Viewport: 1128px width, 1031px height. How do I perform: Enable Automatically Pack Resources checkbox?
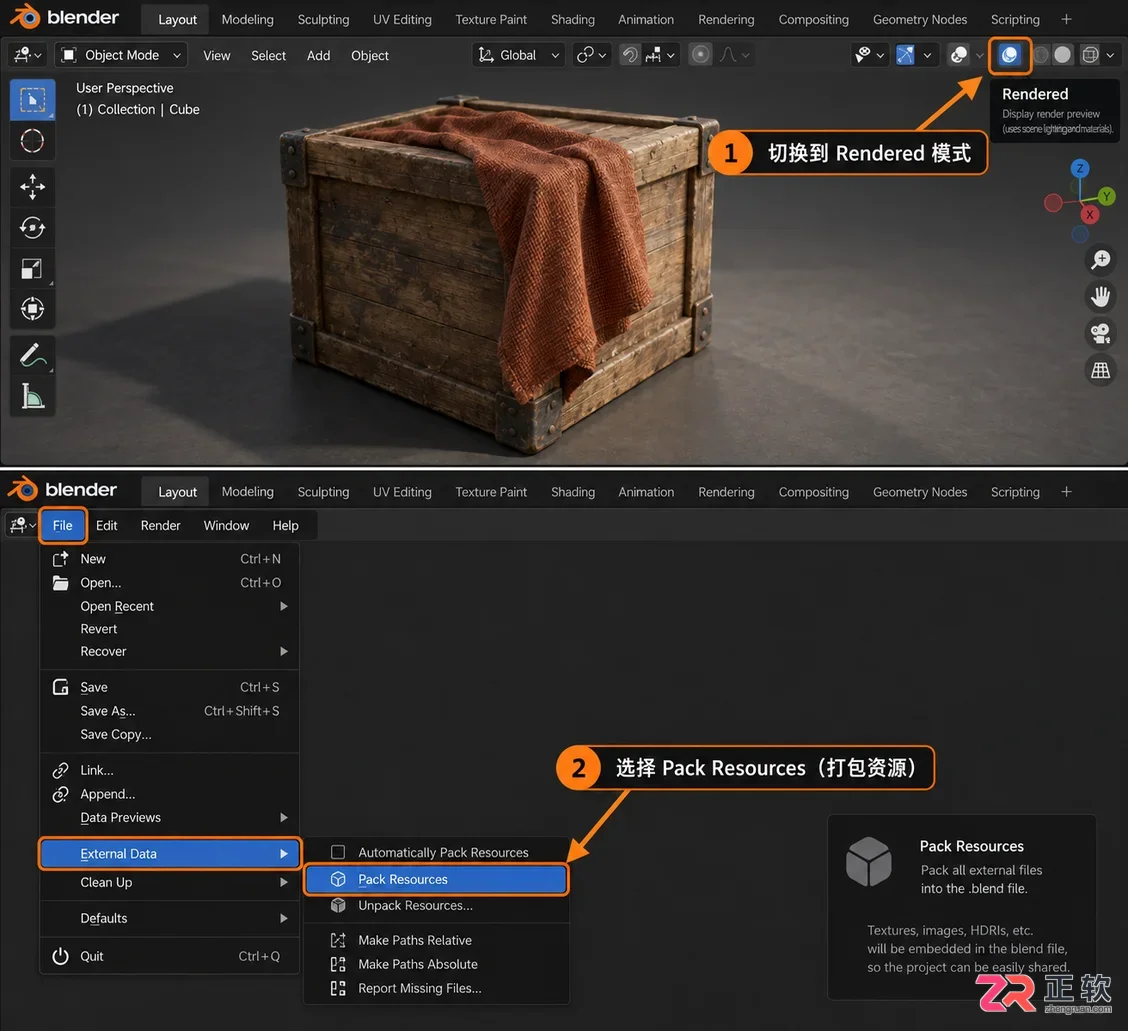[338, 853]
